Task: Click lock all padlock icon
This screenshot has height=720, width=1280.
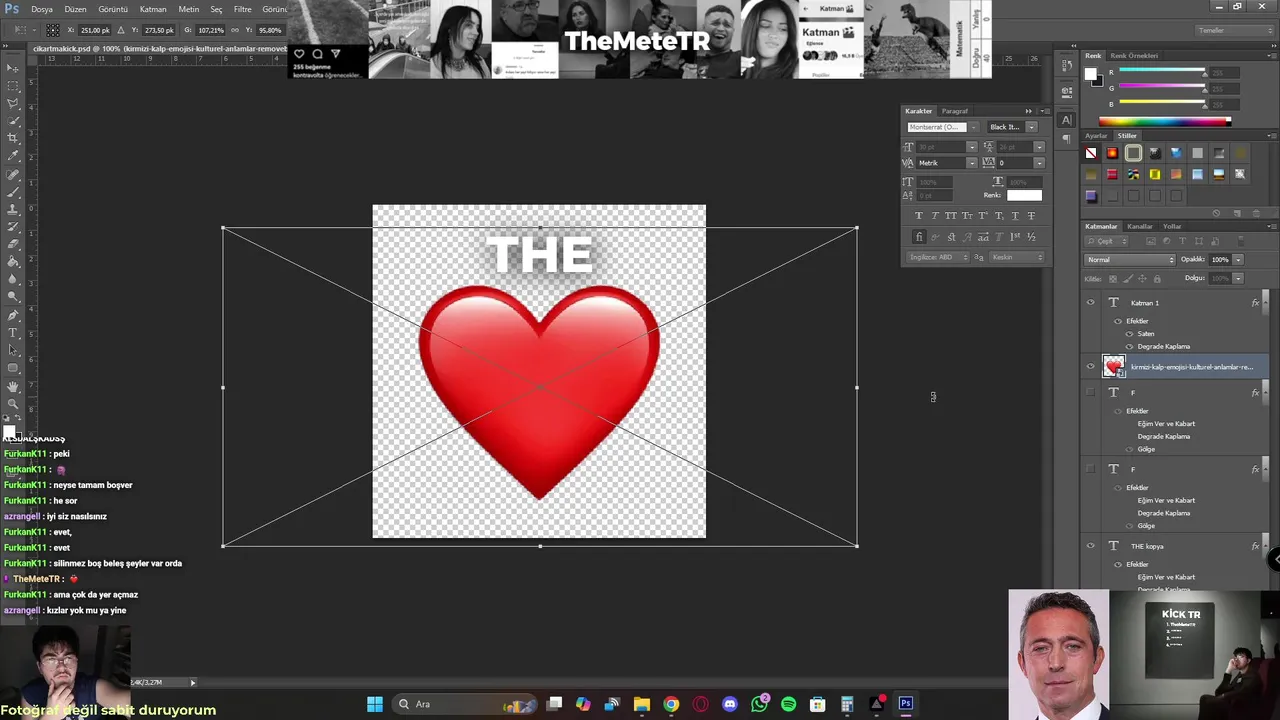Action: coord(1155,278)
